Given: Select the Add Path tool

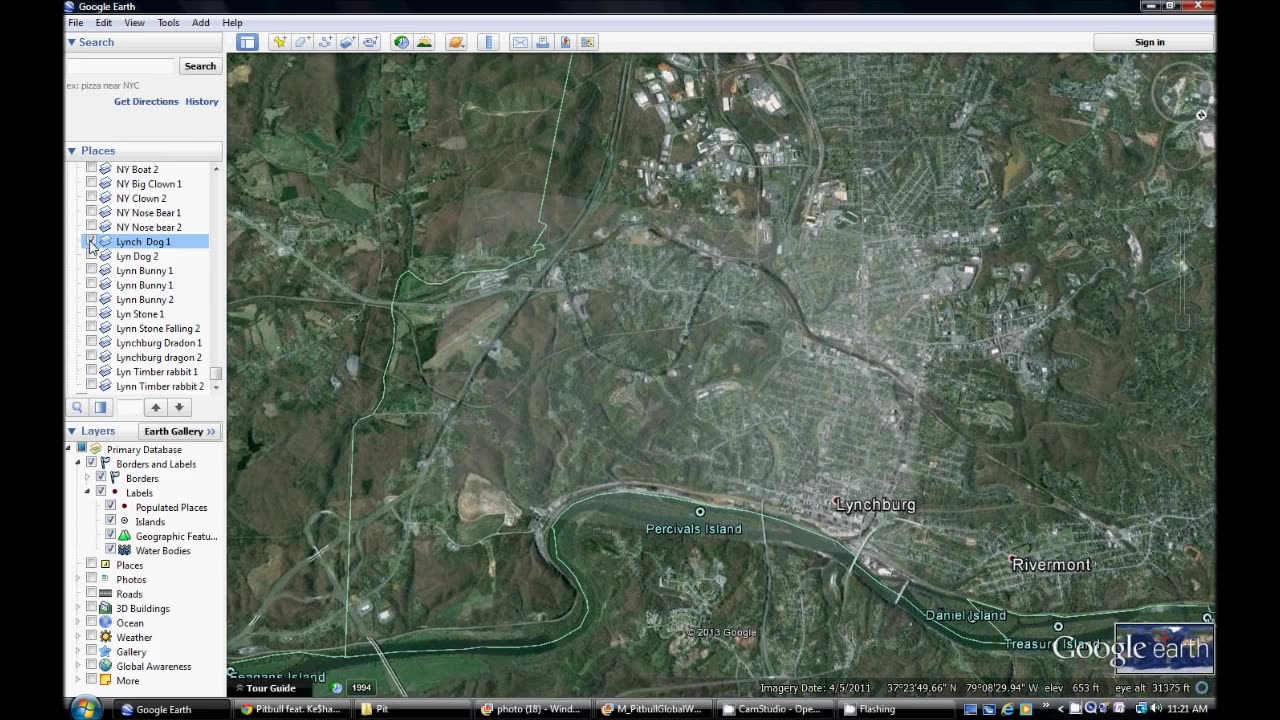Looking at the screenshot, I should pos(325,42).
